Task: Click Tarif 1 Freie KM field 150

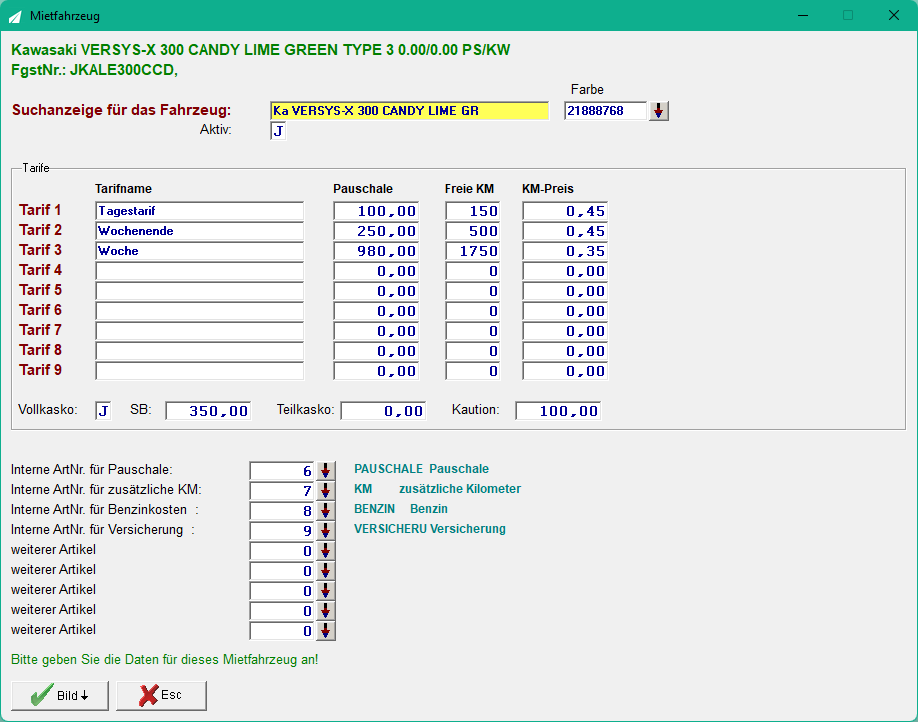Action: [x=472, y=211]
